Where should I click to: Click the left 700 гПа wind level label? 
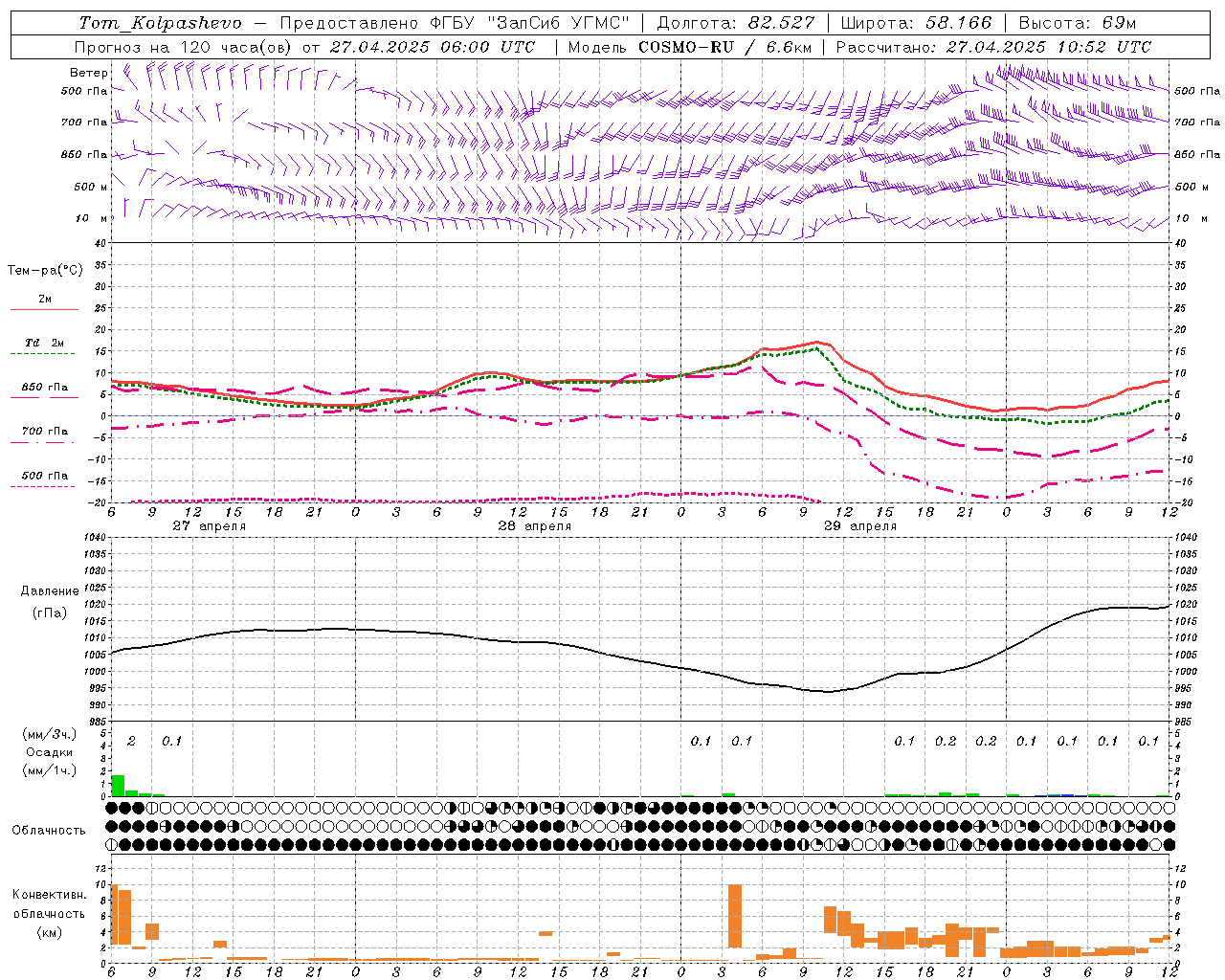[84, 122]
